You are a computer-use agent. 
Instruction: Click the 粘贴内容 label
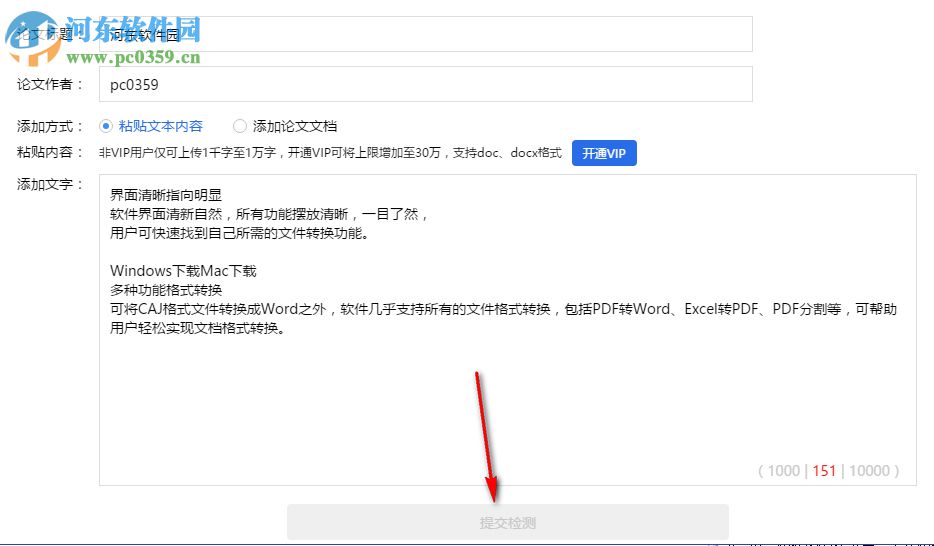coord(50,152)
